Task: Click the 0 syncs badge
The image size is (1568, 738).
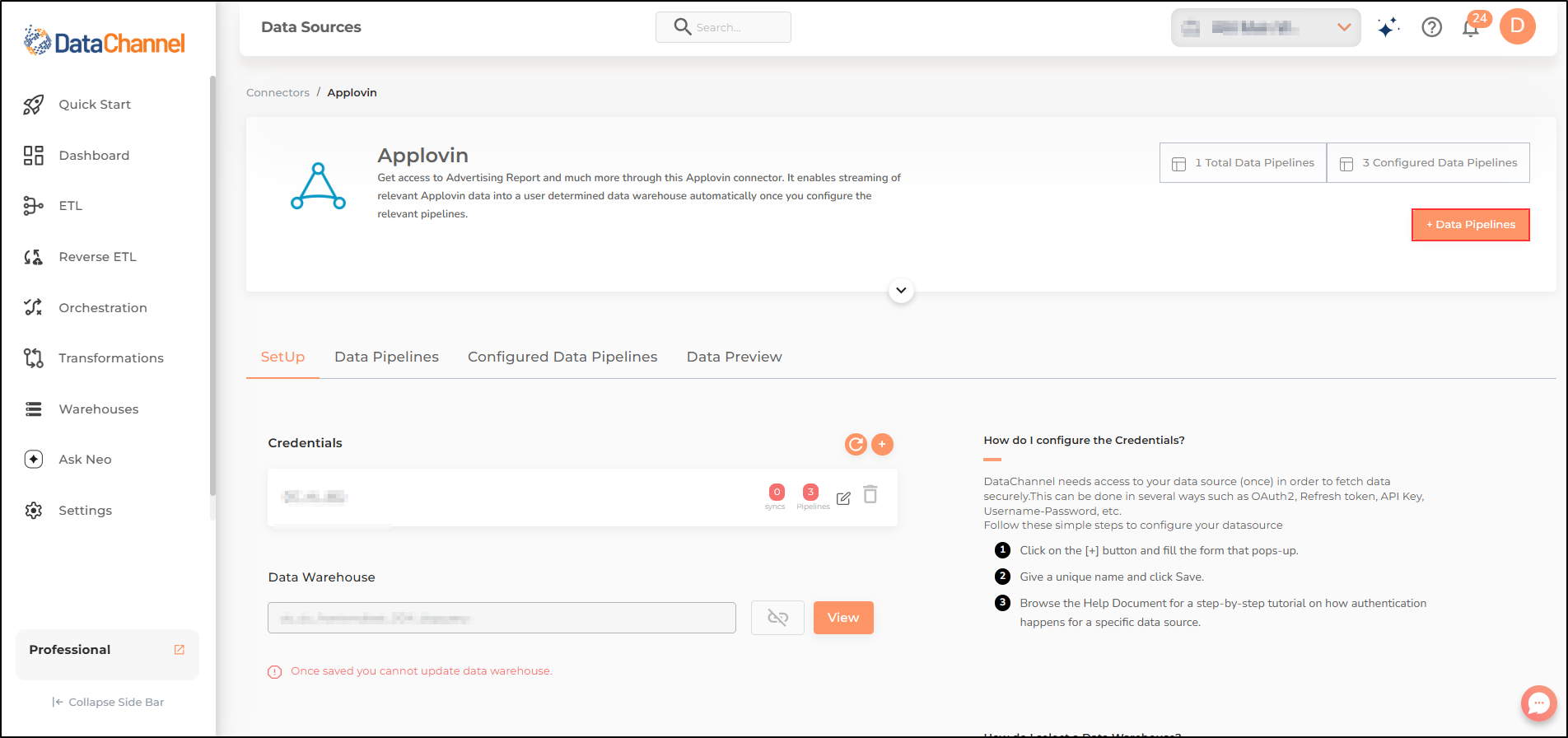Action: (777, 493)
